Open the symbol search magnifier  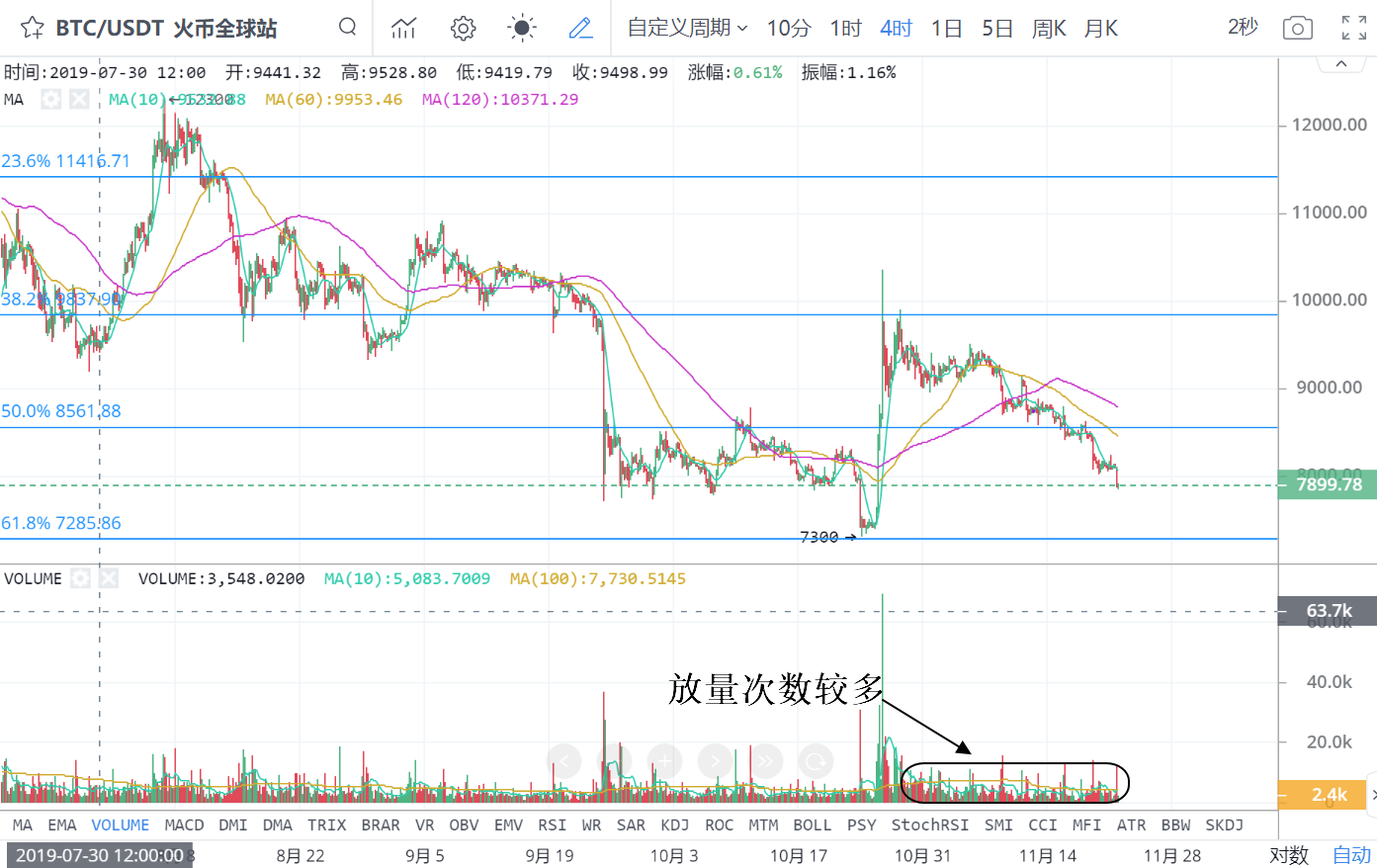[x=347, y=27]
